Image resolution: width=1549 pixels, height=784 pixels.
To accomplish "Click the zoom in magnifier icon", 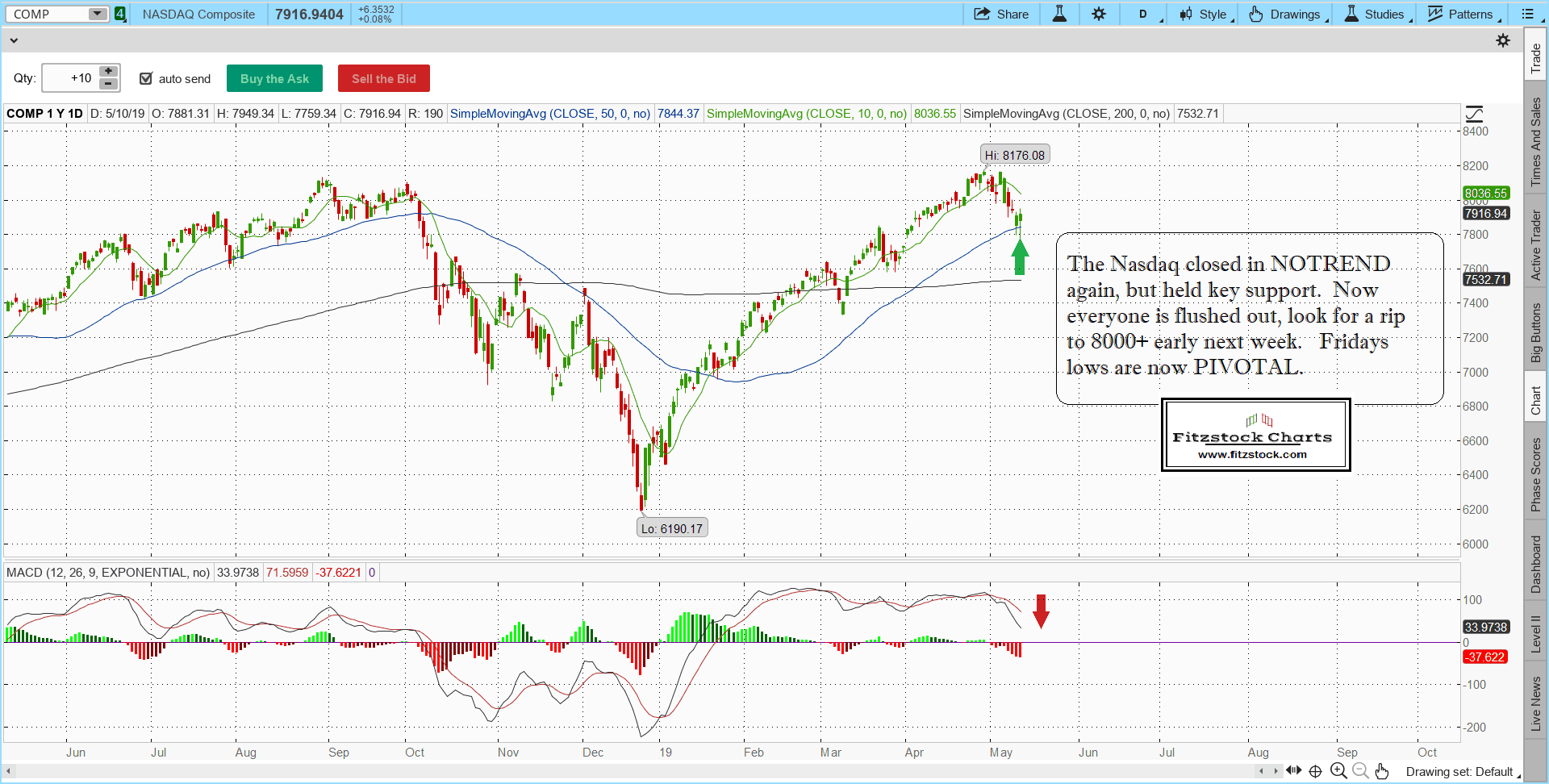I will click(1338, 771).
